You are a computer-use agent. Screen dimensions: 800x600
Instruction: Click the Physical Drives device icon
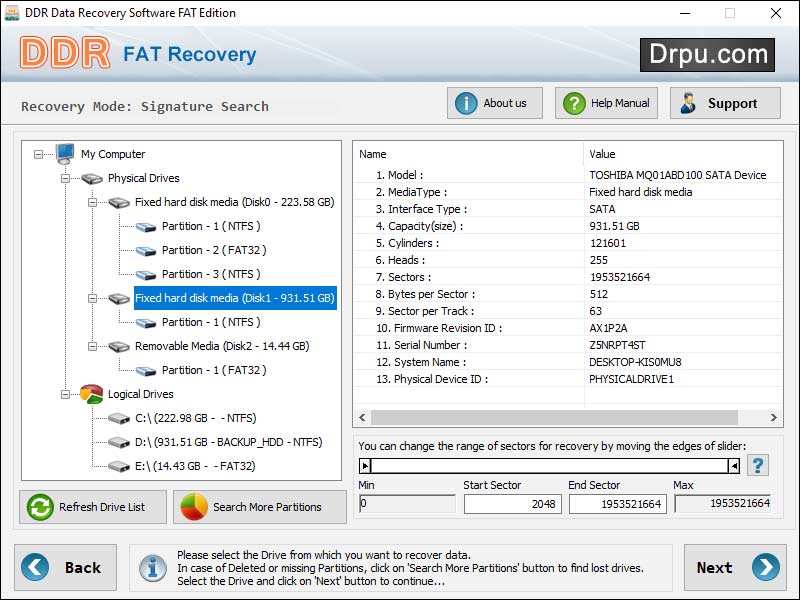pos(91,178)
